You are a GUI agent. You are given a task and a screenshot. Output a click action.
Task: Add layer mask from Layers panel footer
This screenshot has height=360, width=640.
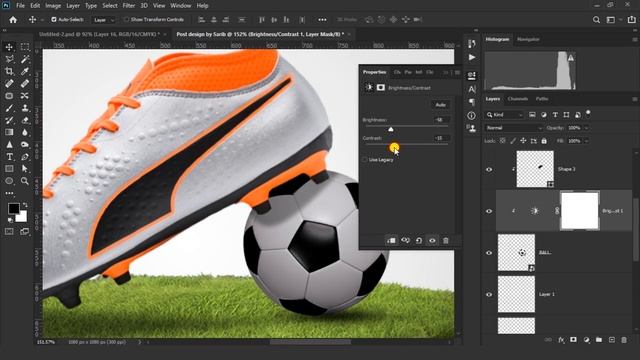point(573,340)
